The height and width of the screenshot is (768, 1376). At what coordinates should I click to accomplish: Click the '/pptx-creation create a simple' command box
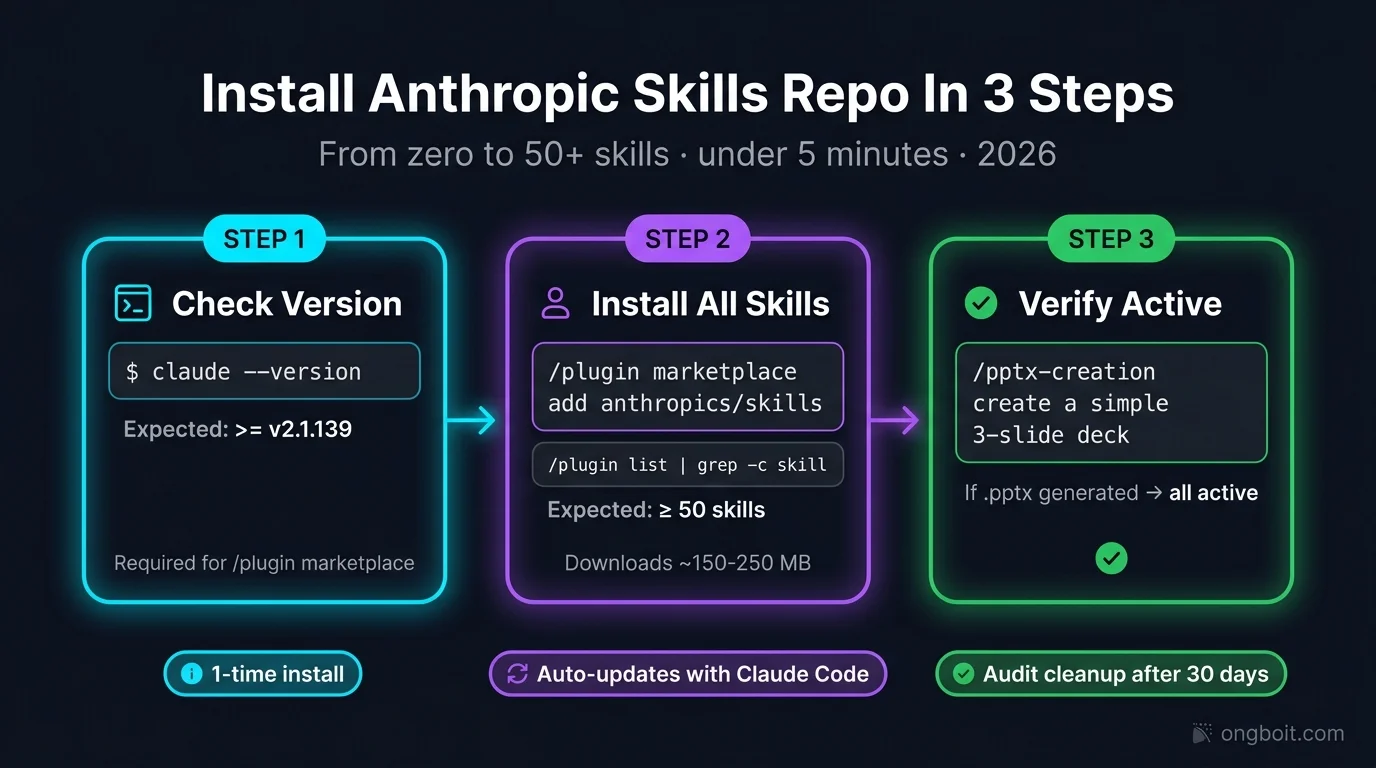click(x=1111, y=403)
